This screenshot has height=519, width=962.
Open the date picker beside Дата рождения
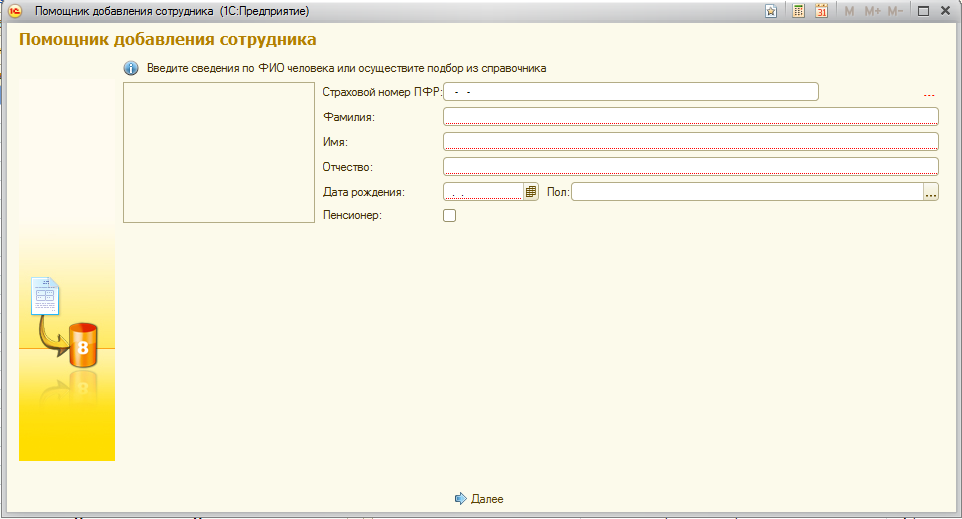click(531, 192)
